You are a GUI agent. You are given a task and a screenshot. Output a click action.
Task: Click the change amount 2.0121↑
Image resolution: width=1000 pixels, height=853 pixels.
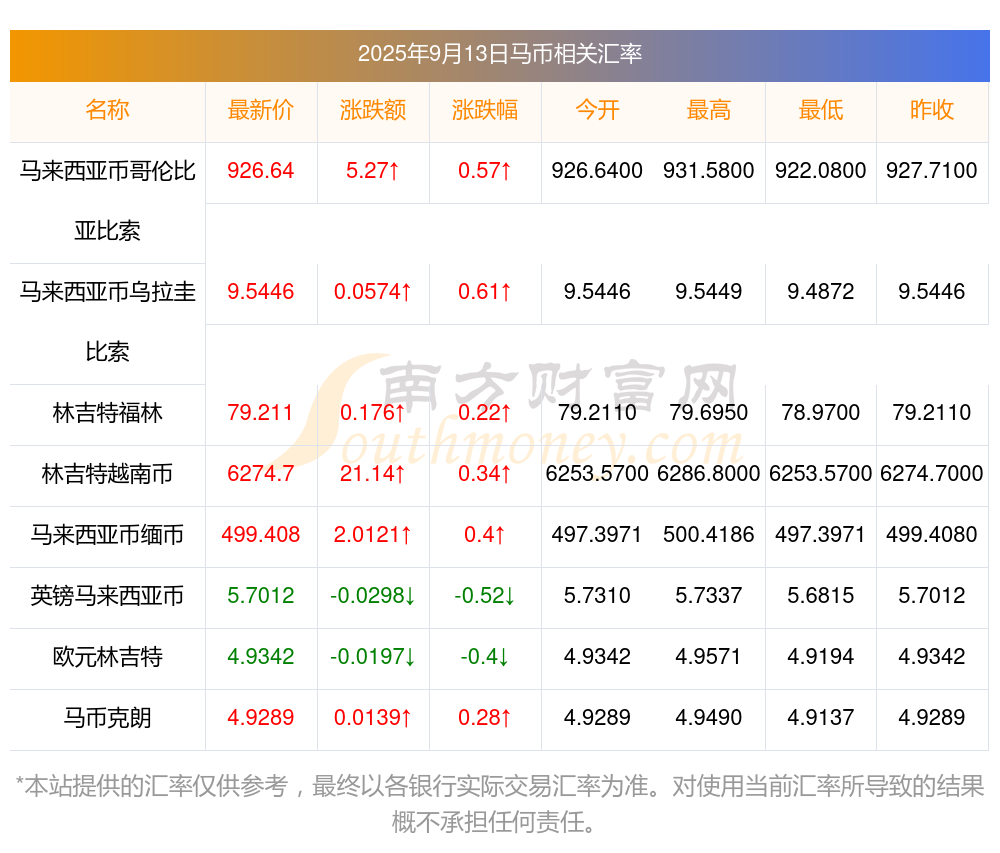(x=373, y=535)
